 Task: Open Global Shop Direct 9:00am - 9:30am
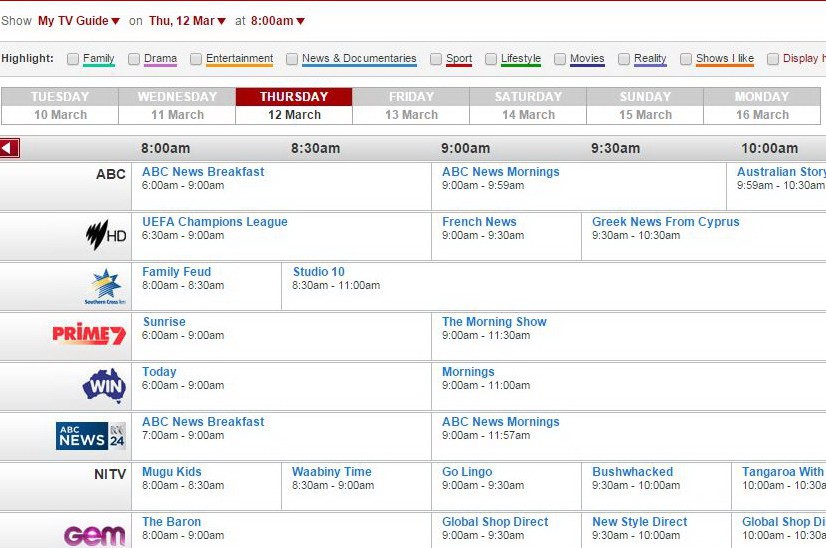pos(495,522)
